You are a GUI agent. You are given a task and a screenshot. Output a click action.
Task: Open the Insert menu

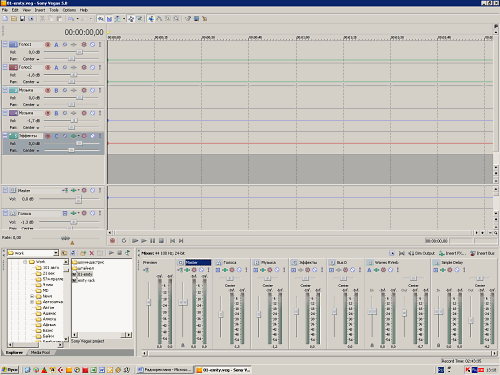pos(40,10)
